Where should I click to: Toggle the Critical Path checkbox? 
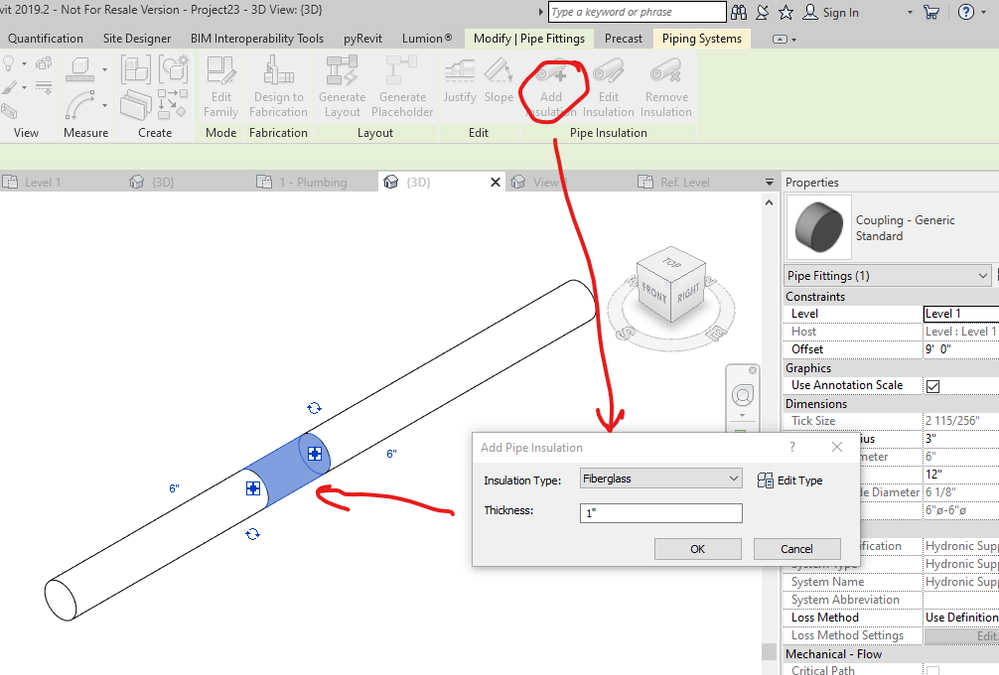tap(933, 671)
